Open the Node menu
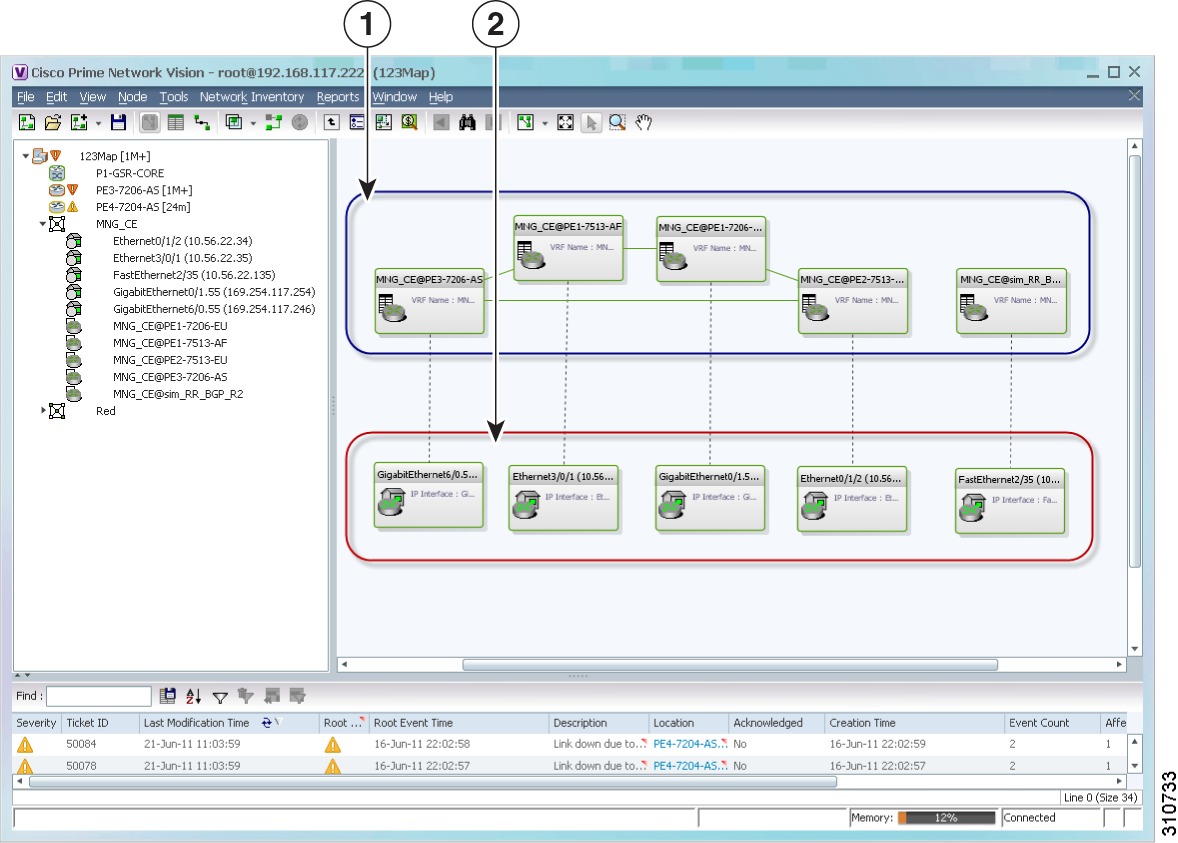Viewport: 1178px width, 843px height. [132, 97]
